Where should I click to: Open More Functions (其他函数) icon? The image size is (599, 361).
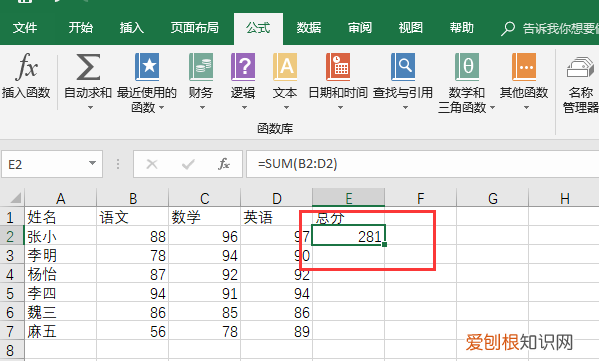pyautogui.click(x=524, y=67)
